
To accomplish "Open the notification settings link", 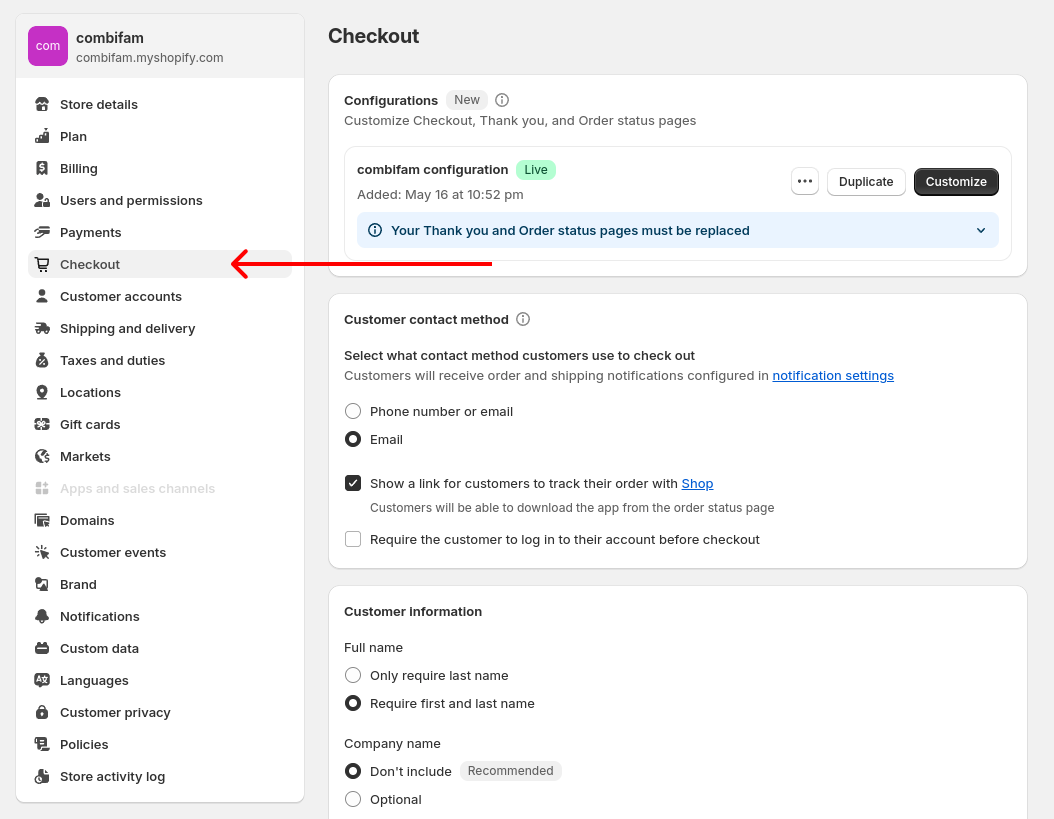I will click(x=833, y=376).
